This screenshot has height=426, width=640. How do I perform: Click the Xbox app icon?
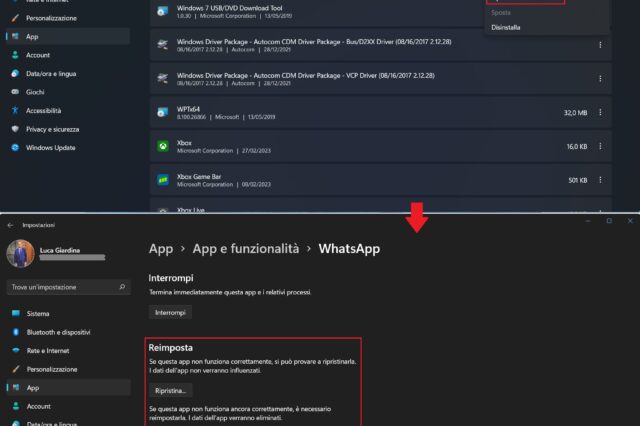tap(162, 146)
